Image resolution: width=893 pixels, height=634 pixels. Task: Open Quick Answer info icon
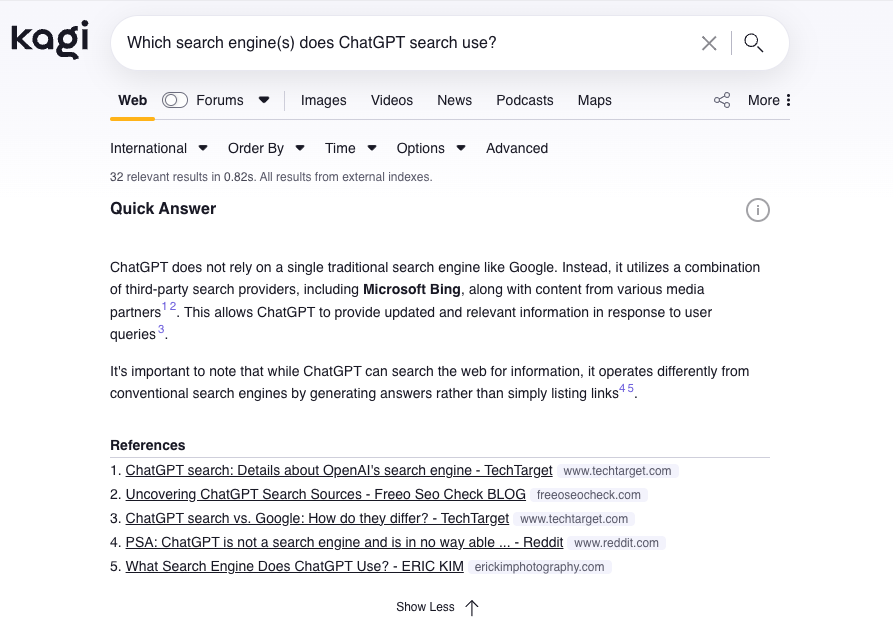(x=757, y=210)
